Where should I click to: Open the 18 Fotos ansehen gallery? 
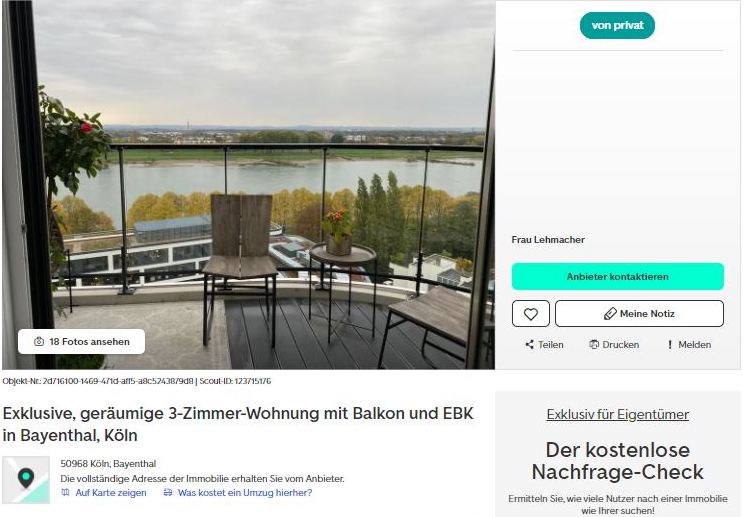tap(82, 342)
